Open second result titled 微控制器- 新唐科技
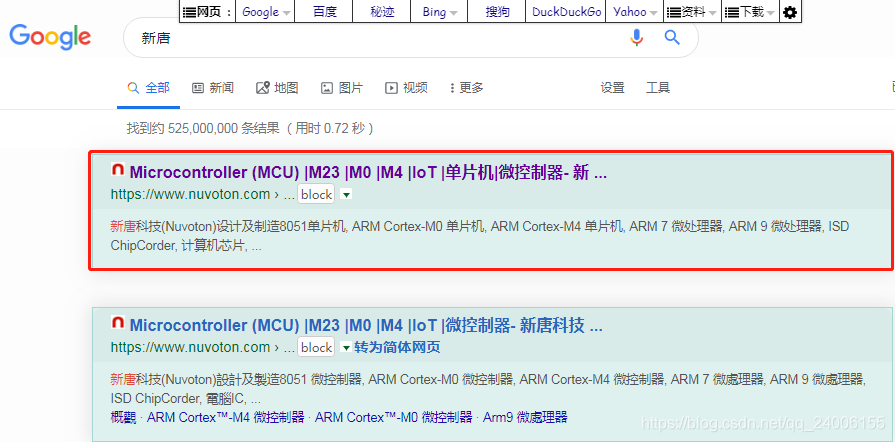895x442 pixels. [x=366, y=326]
